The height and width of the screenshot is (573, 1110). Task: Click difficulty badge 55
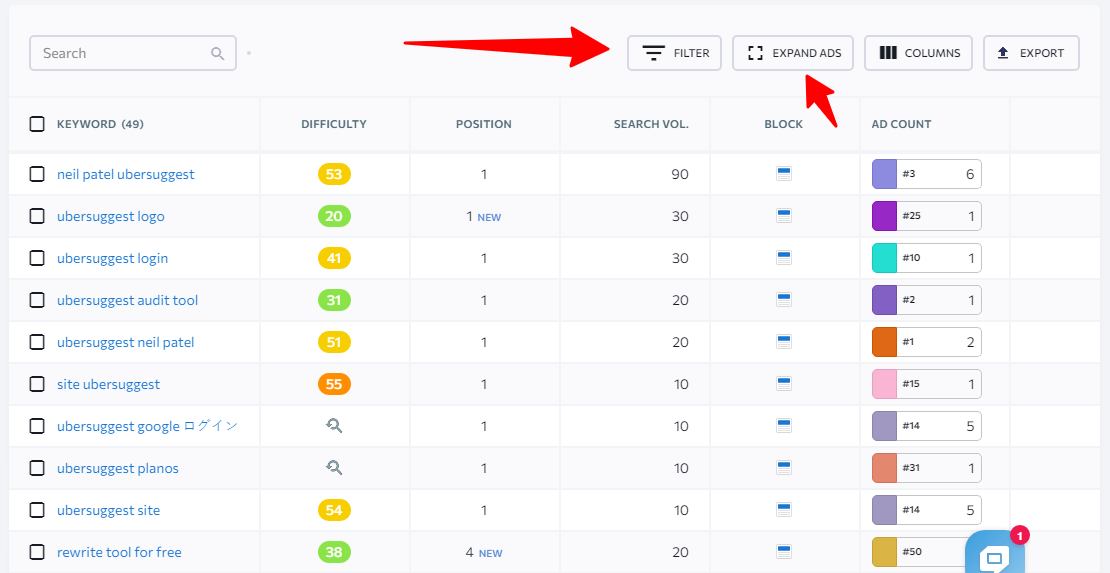tap(334, 384)
